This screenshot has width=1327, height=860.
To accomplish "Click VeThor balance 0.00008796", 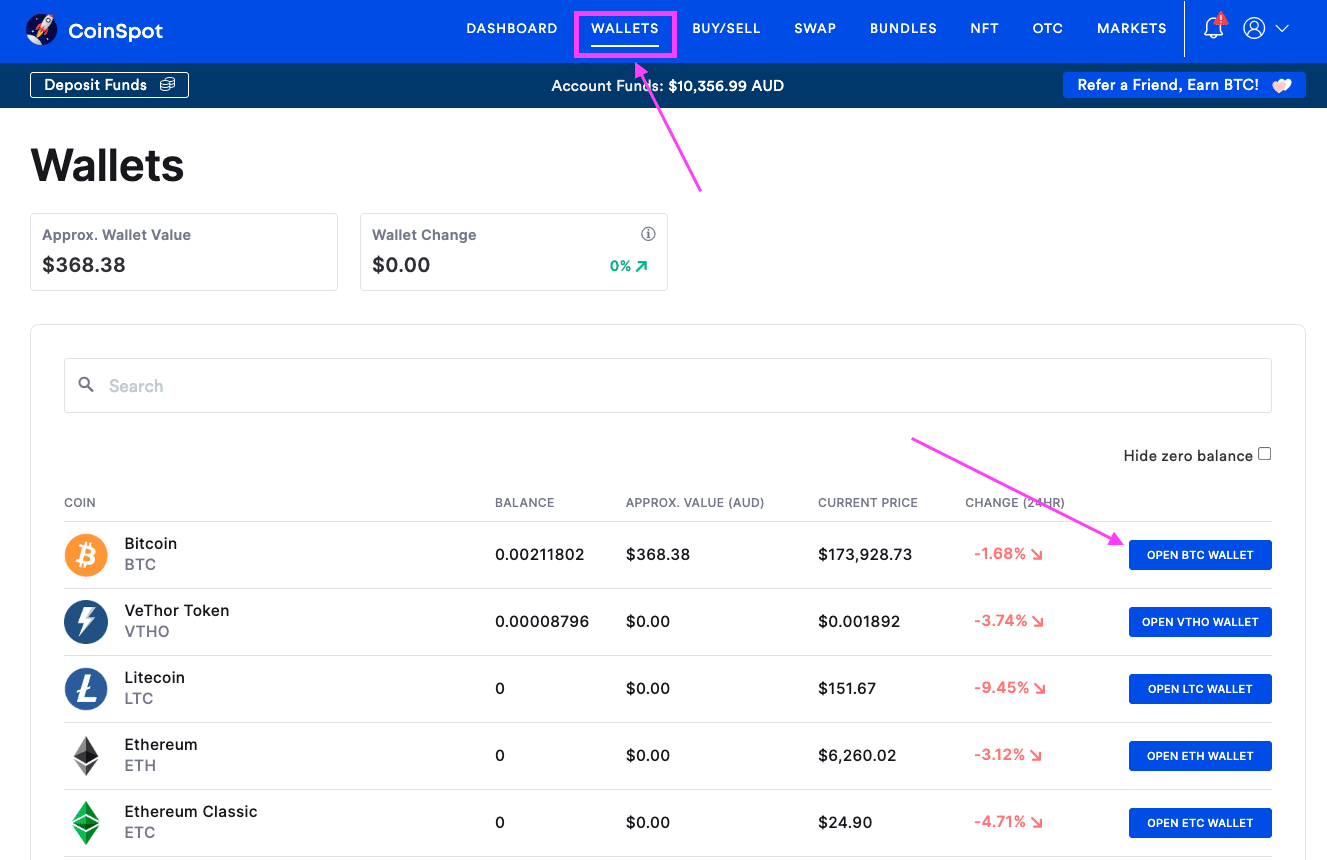I will pos(542,621).
